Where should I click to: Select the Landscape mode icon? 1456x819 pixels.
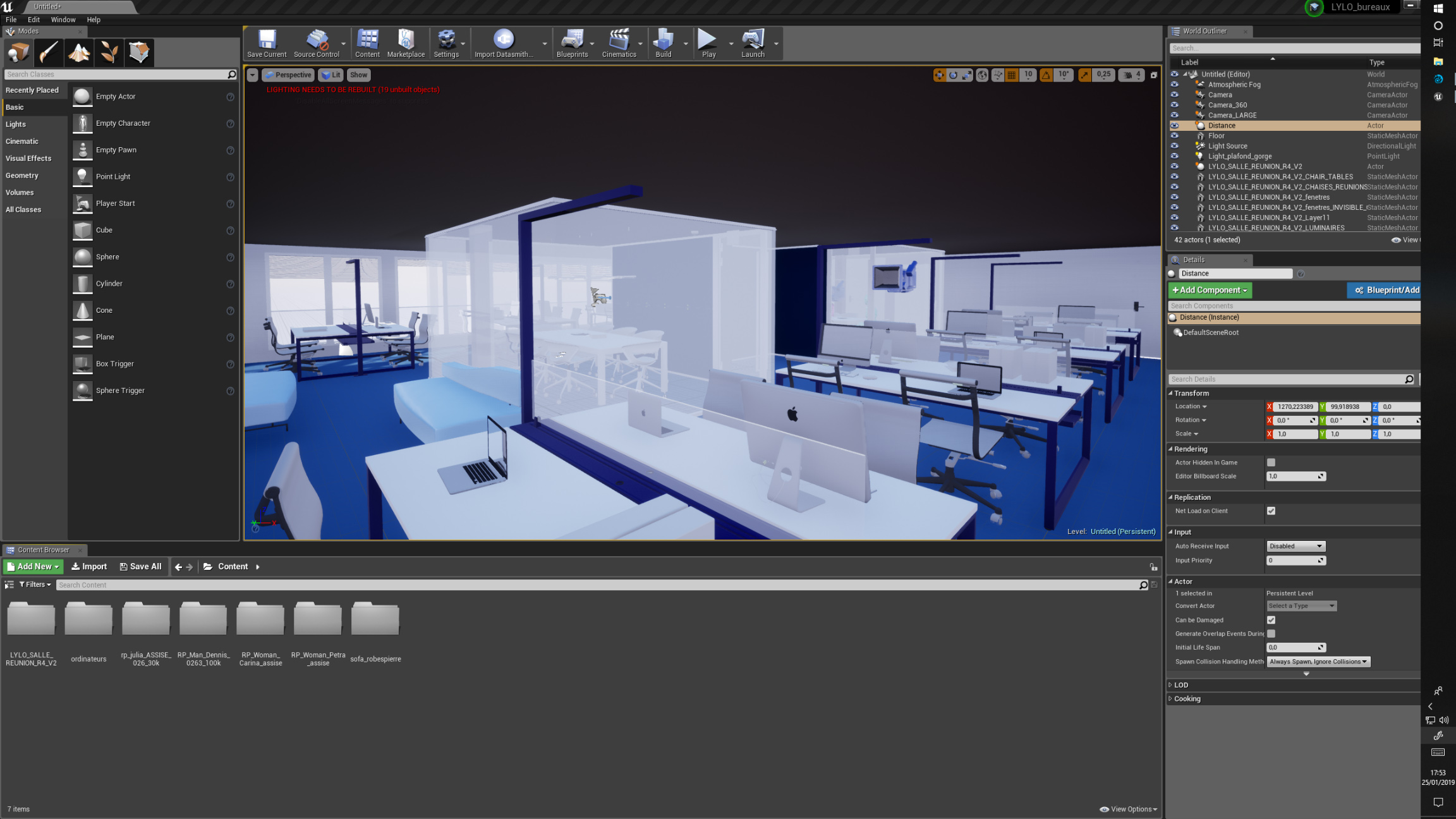click(x=79, y=52)
